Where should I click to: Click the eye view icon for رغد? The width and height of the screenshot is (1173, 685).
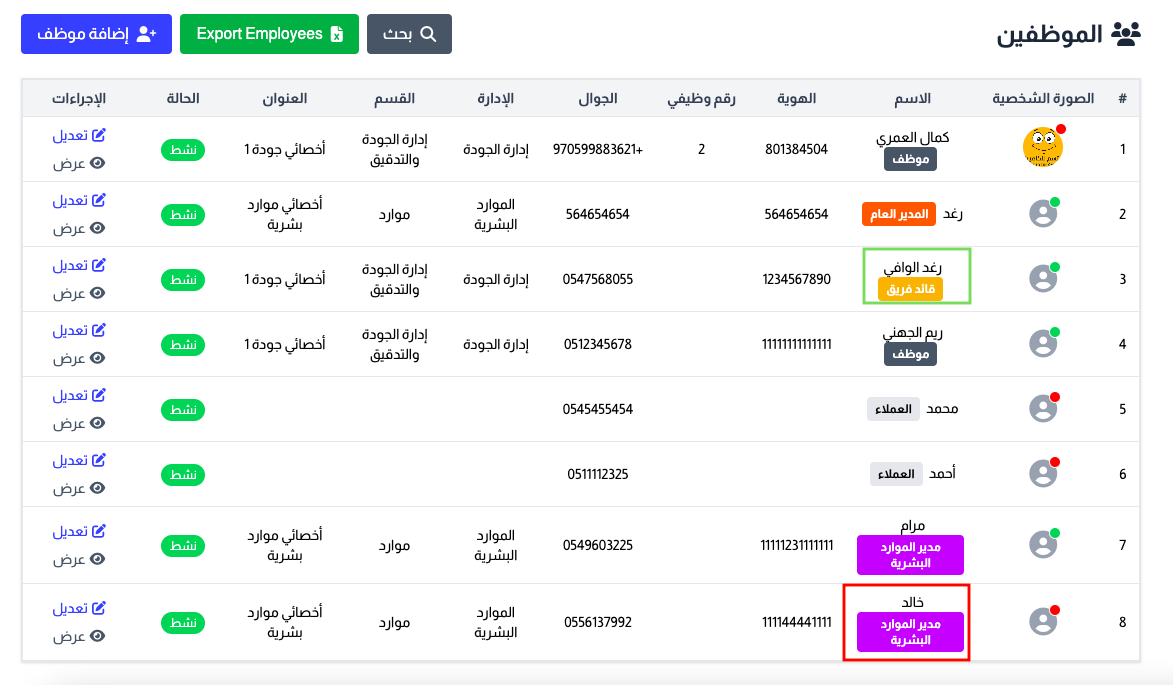pos(98,228)
